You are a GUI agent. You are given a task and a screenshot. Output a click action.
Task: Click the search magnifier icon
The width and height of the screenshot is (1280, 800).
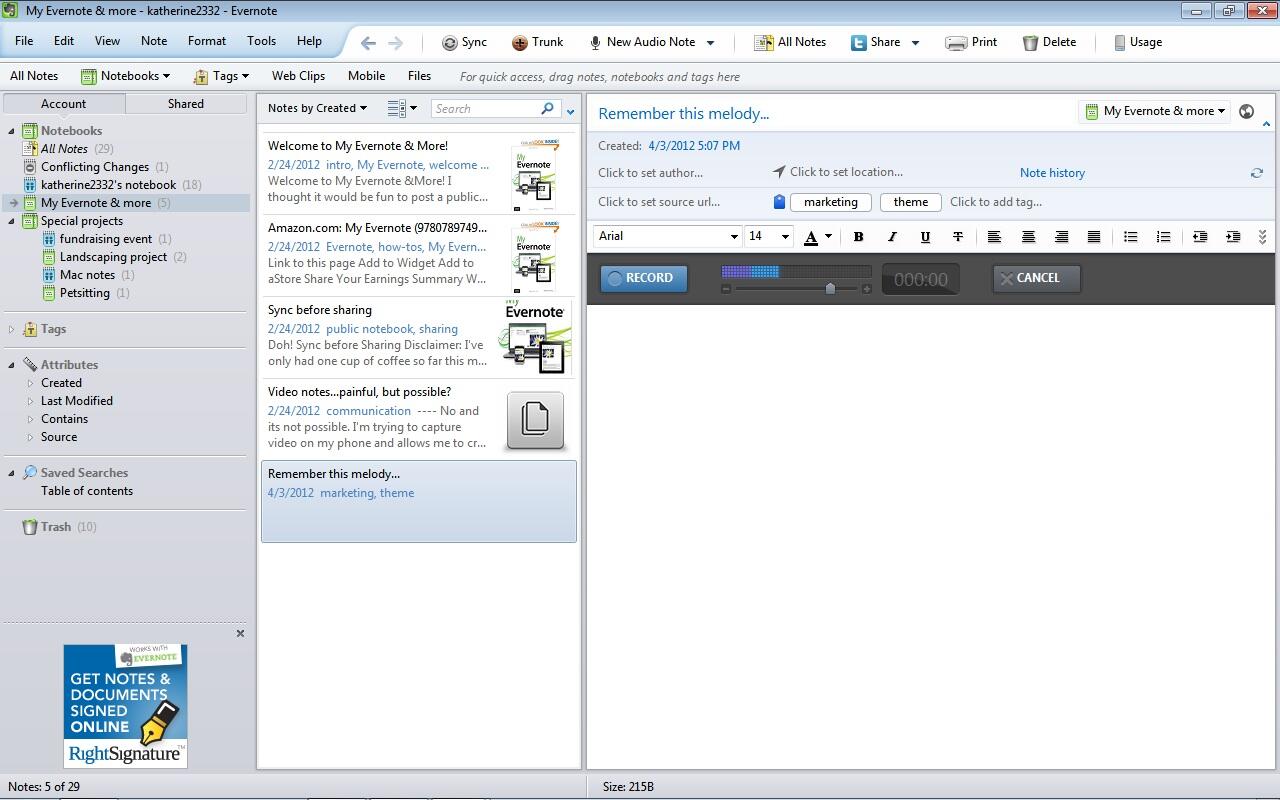(547, 108)
